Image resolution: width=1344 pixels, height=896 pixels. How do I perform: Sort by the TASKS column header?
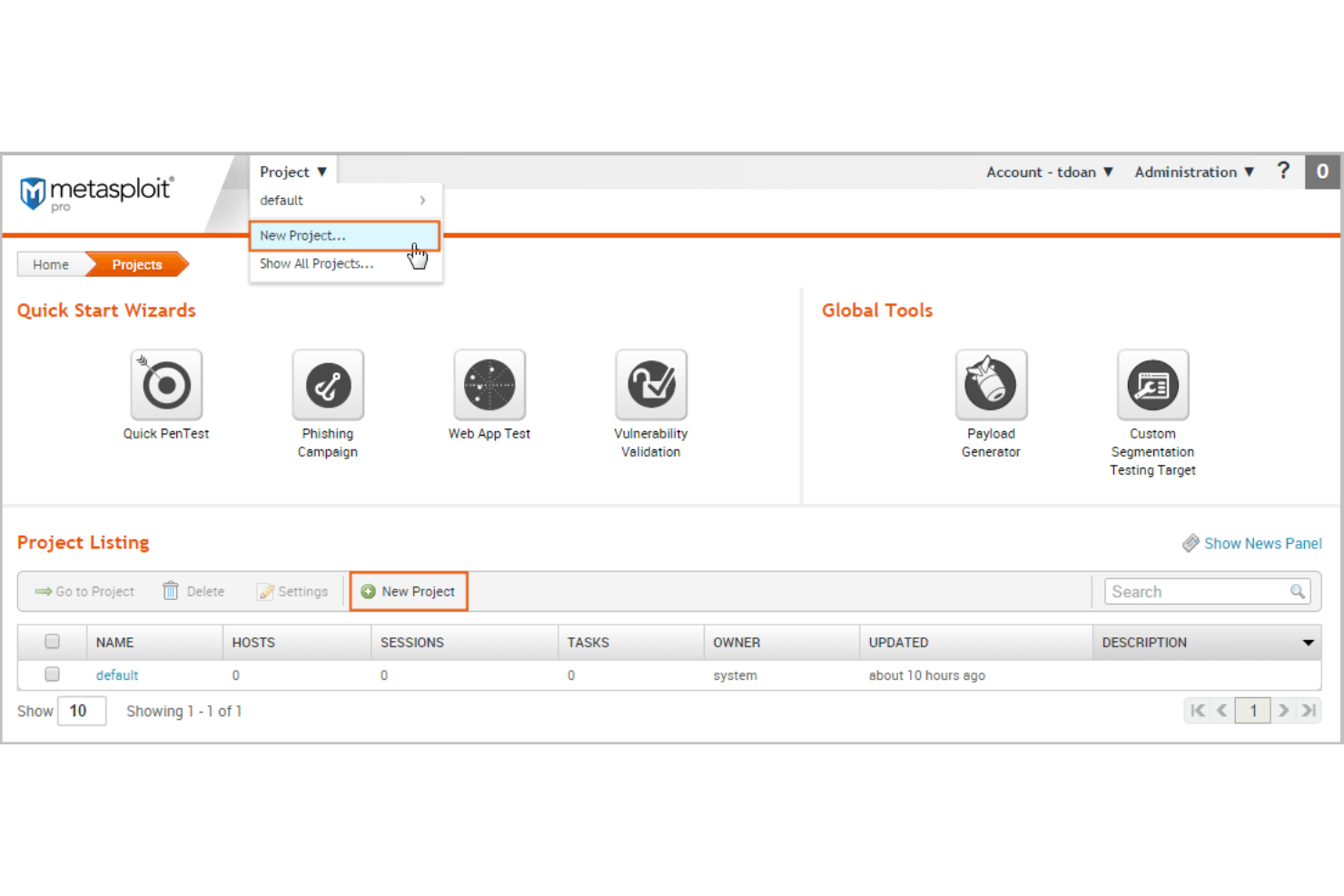(x=631, y=642)
